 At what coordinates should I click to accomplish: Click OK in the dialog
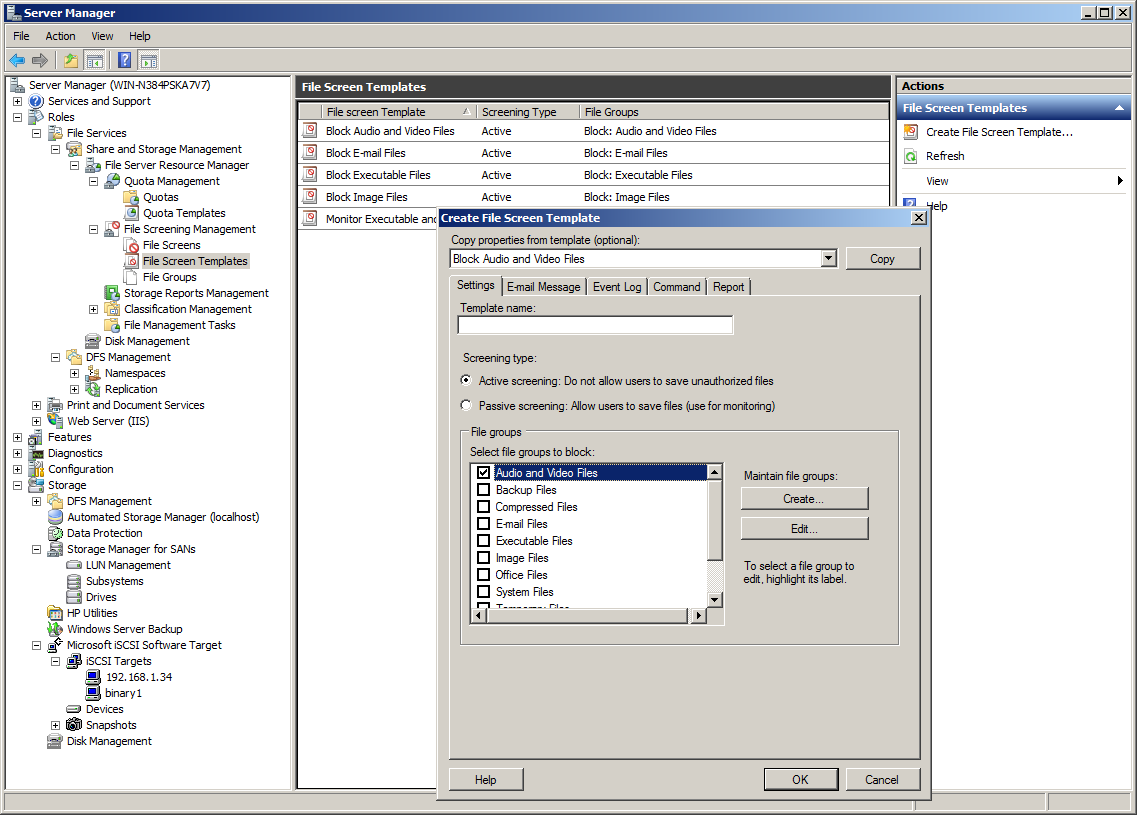click(x=801, y=779)
